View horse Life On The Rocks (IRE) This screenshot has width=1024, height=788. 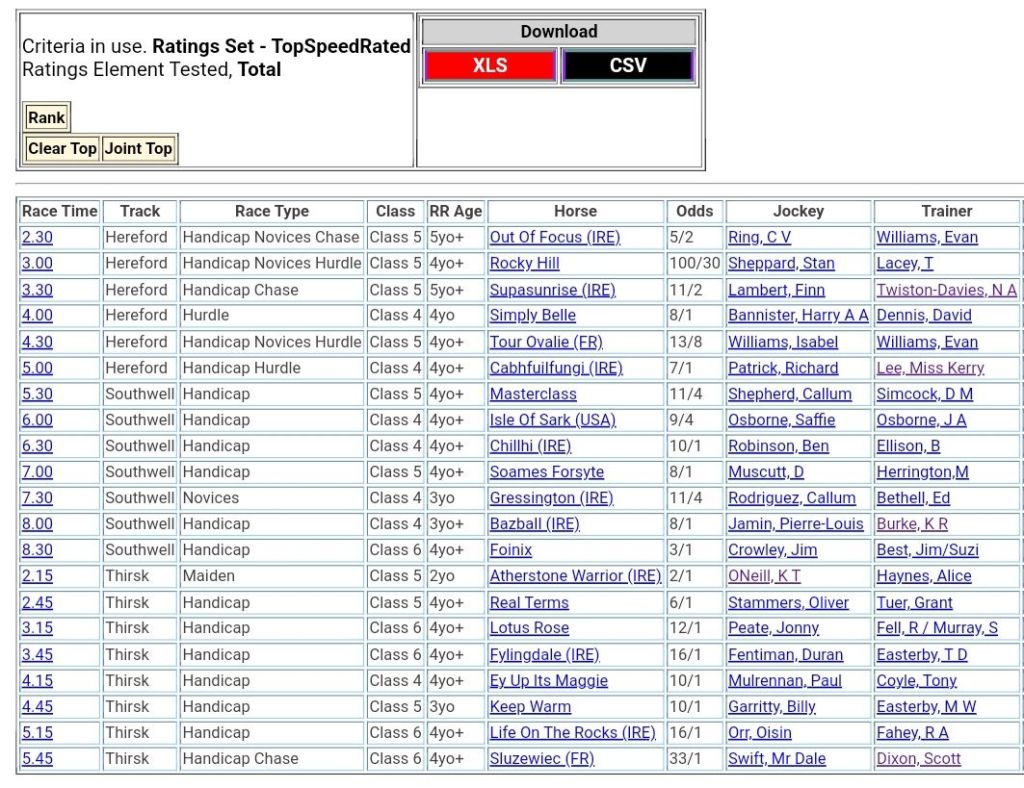tap(572, 733)
